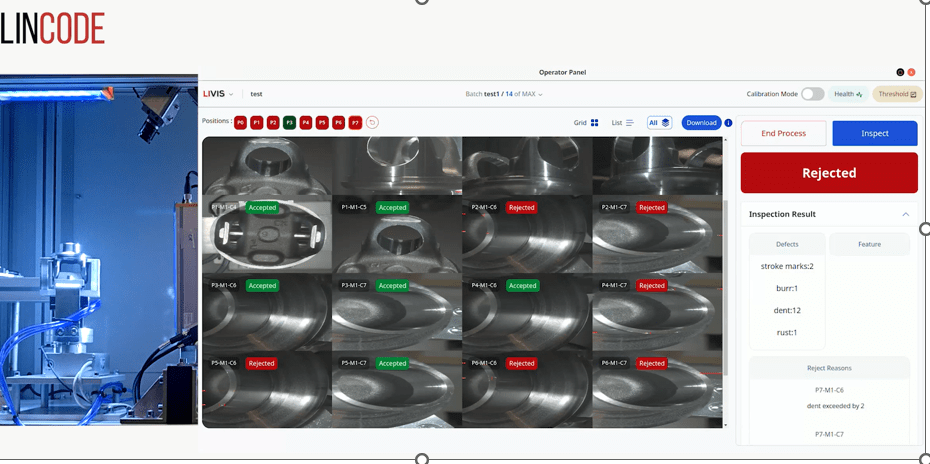Select position P3 green badge
This screenshot has width=930, height=464.
(x=289, y=123)
